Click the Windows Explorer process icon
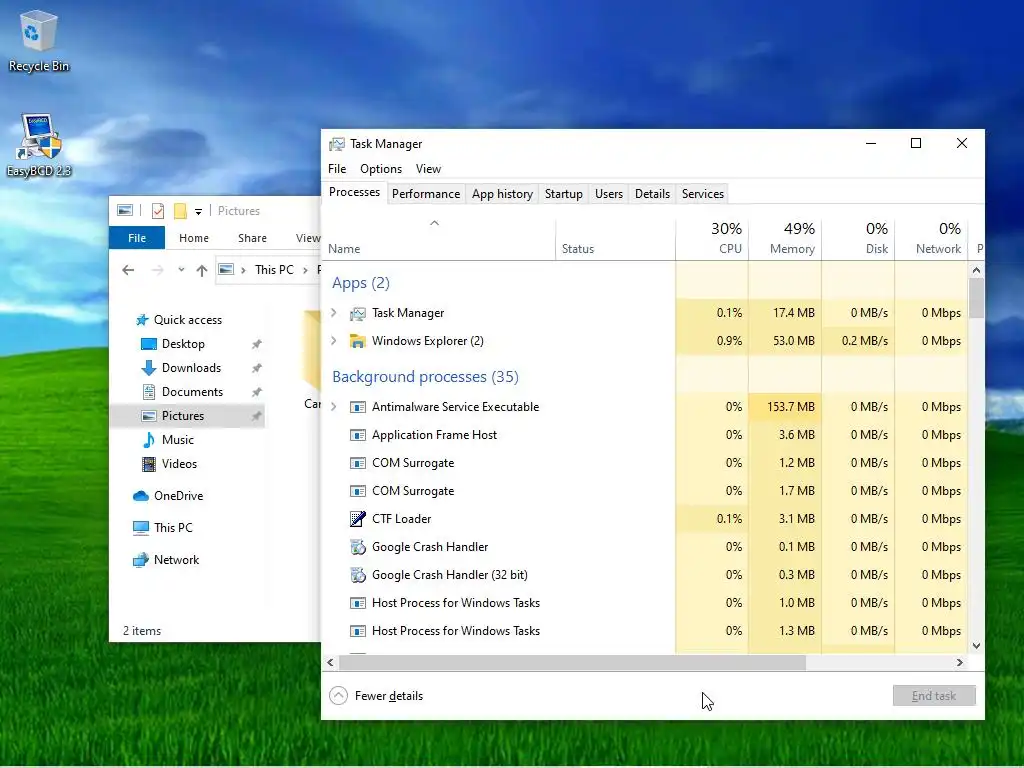Screen dimensions: 1024x768 357,341
